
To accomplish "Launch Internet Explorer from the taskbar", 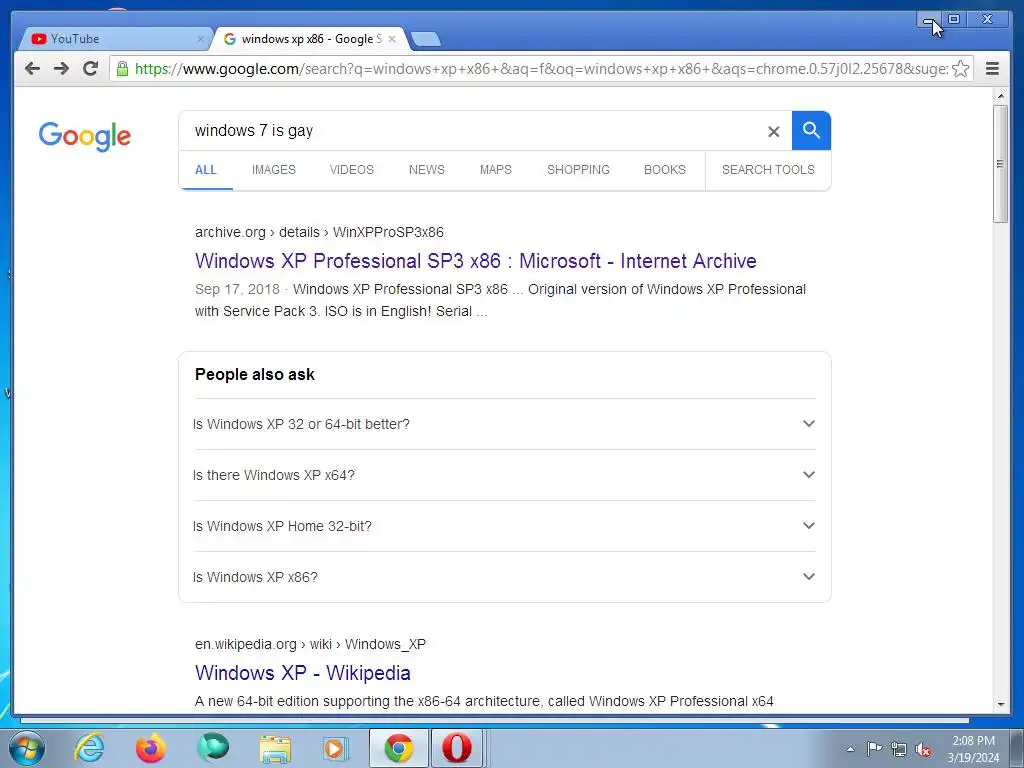I will 89,748.
